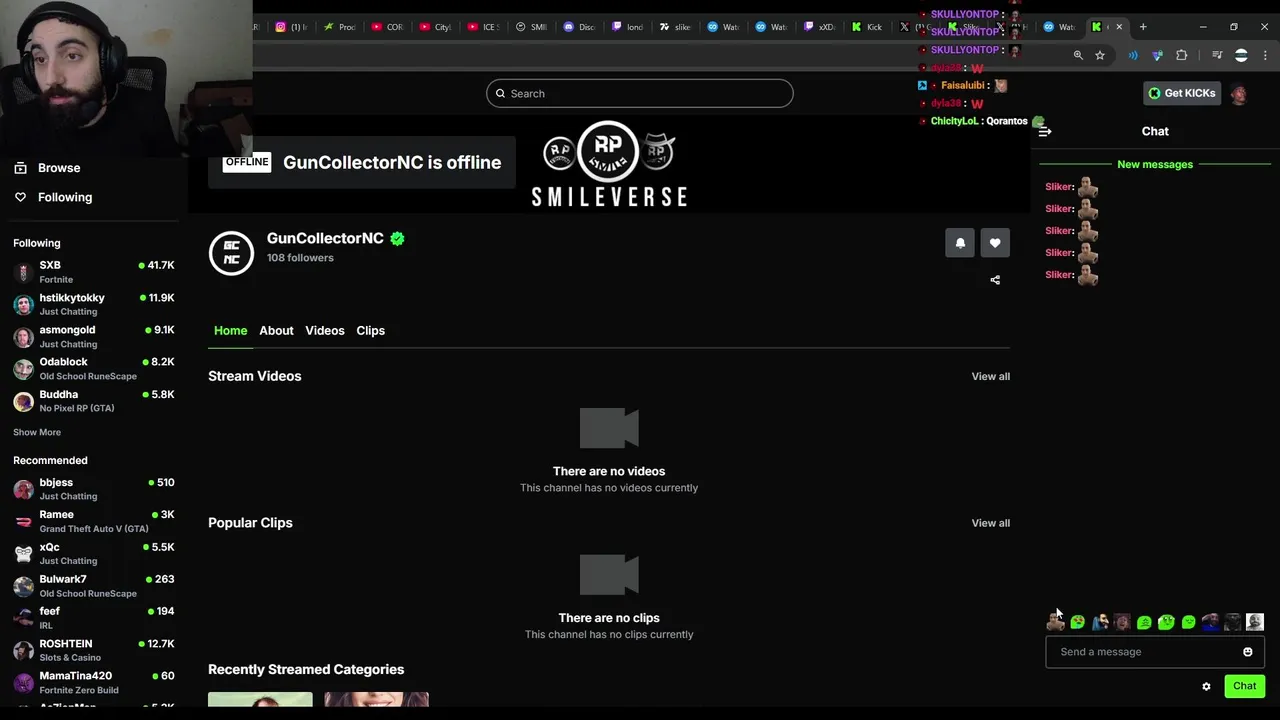Open browser zoom magnifier icon
The height and width of the screenshot is (720, 1280).
click(x=1078, y=55)
